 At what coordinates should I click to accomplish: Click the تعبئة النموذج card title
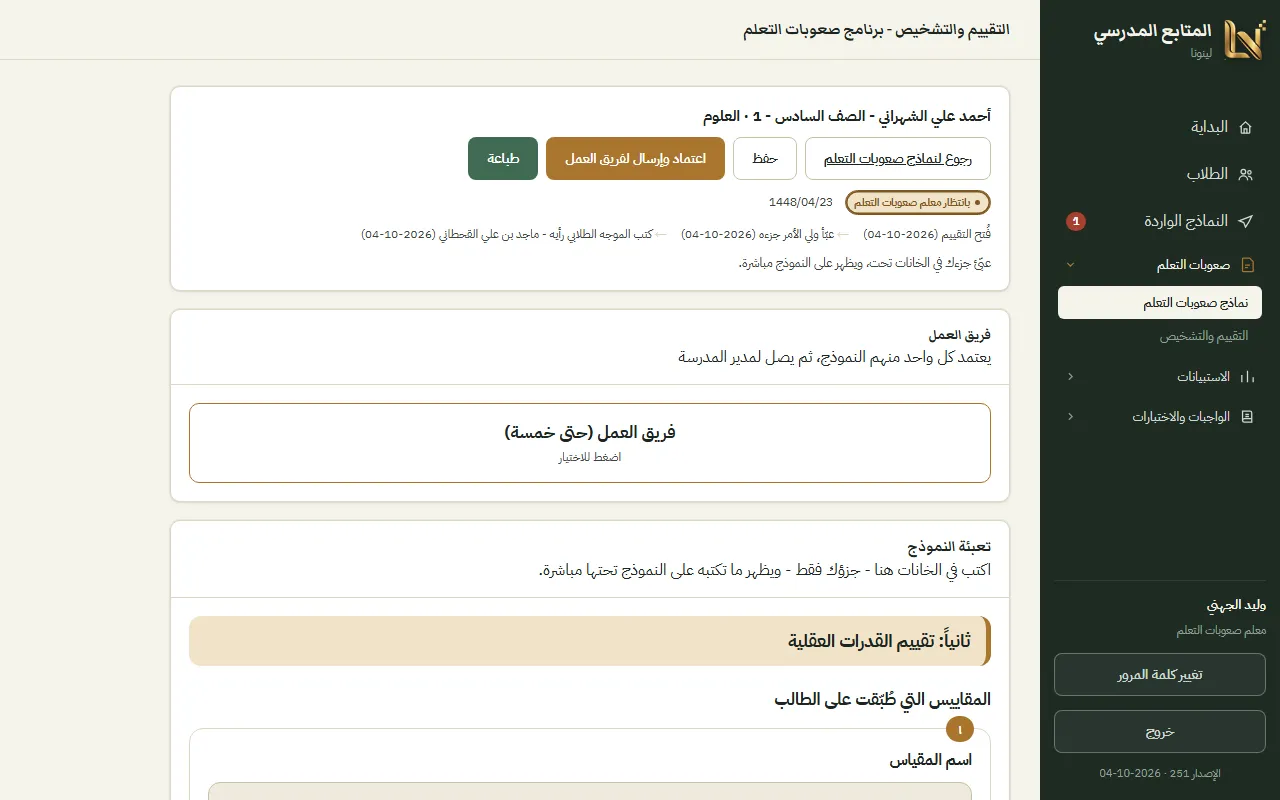(x=950, y=547)
